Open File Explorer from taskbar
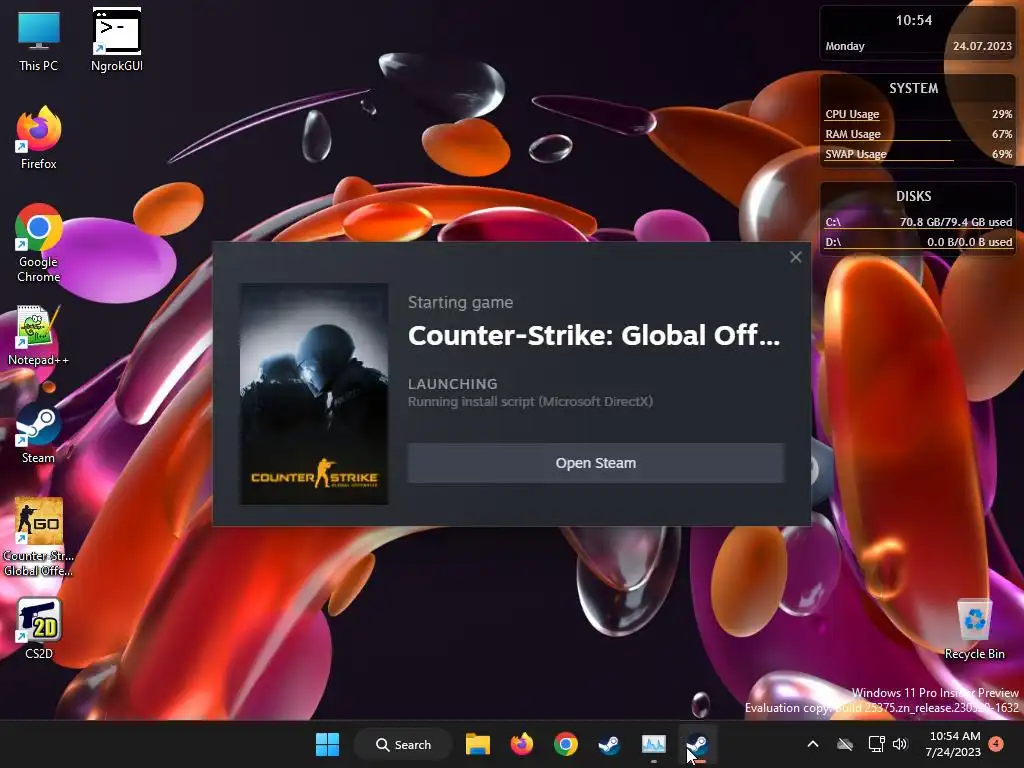 point(477,744)
